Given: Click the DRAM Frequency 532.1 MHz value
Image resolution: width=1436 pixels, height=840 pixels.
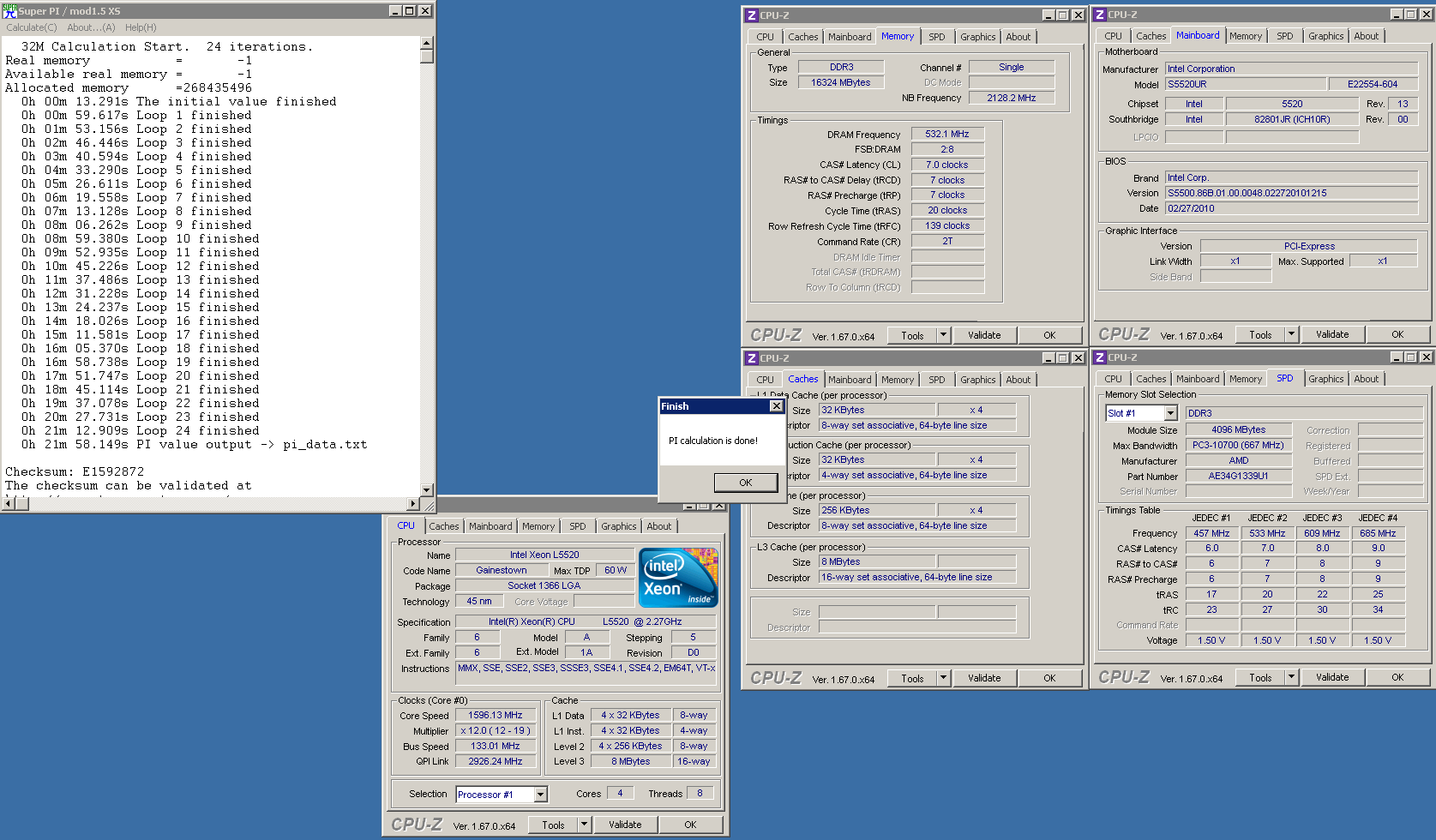Looking at the screenshot, I should point(947,134).
